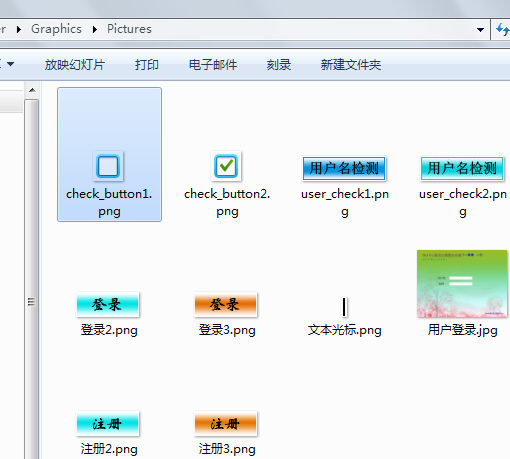Expand the arrow before Graphics in breadcrumb

tap(19, 29)
